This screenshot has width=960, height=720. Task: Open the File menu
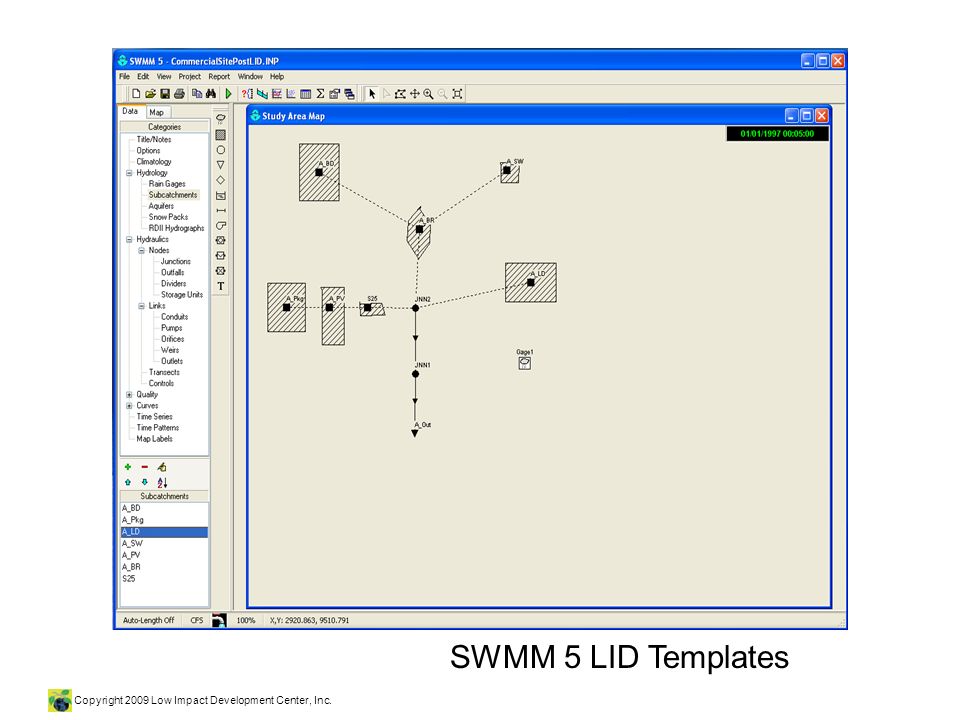(x=124, y=77)
